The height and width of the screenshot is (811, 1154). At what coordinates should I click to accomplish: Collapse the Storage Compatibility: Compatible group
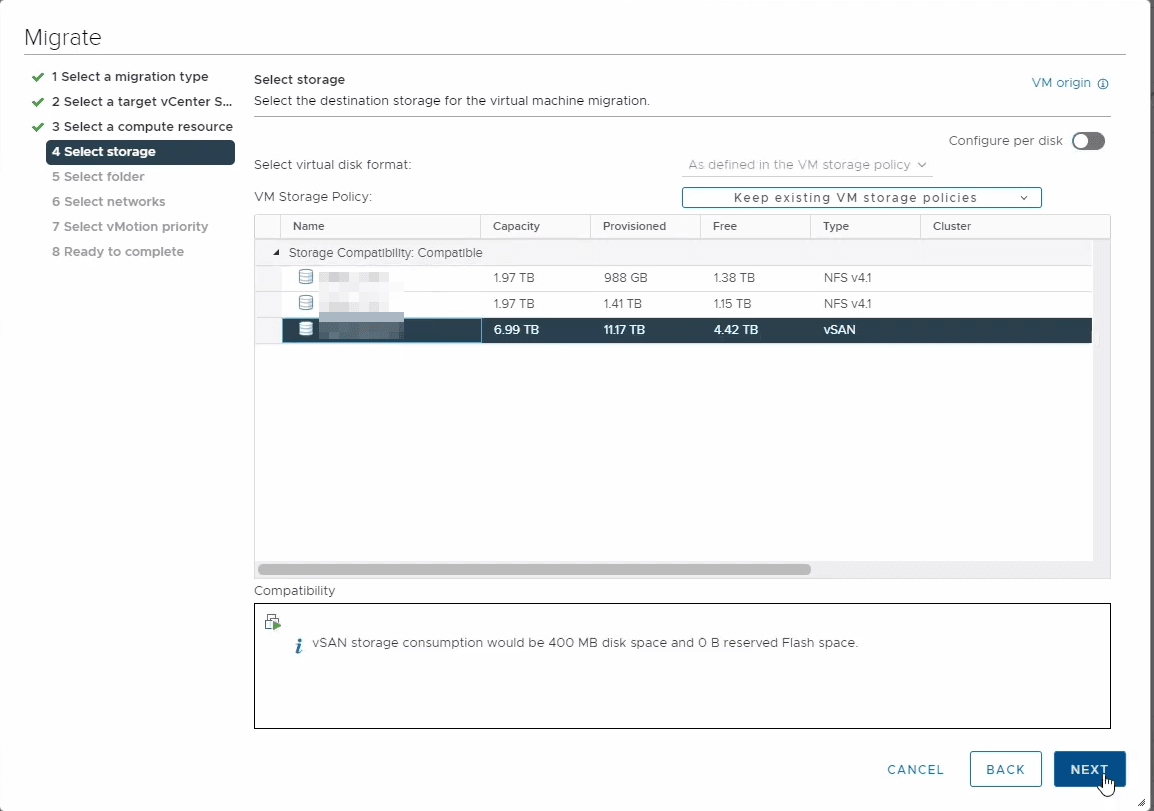tap(277, 253)
